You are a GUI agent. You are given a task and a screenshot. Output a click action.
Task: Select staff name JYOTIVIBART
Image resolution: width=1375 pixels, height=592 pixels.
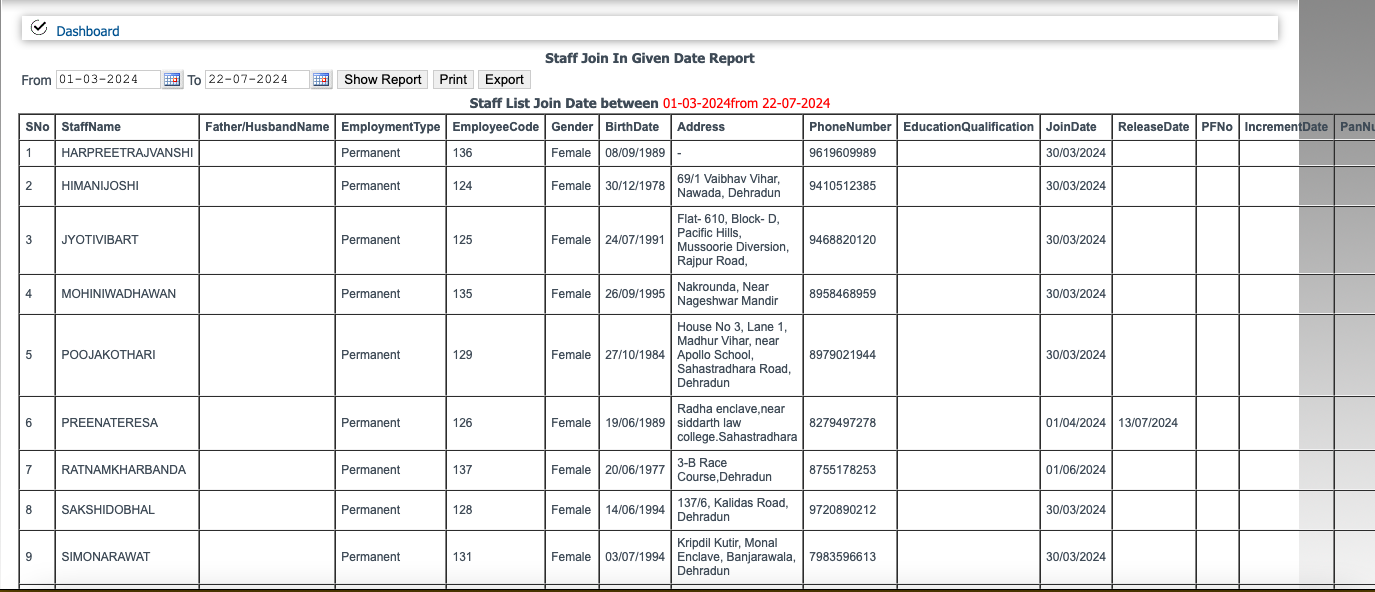pyautogui.click(x=100, y=240)
